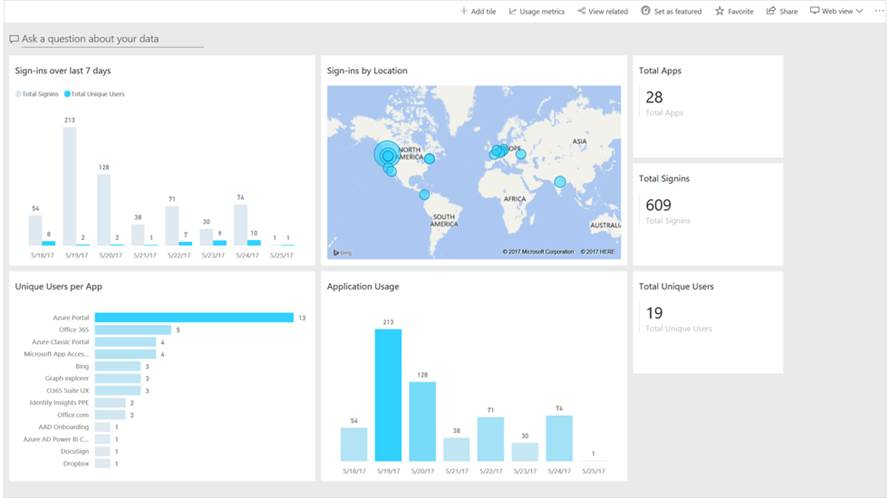Click the large North America bubble on map
The height and width of the screenshot is (498, 890).
click(x=387, y=154)
